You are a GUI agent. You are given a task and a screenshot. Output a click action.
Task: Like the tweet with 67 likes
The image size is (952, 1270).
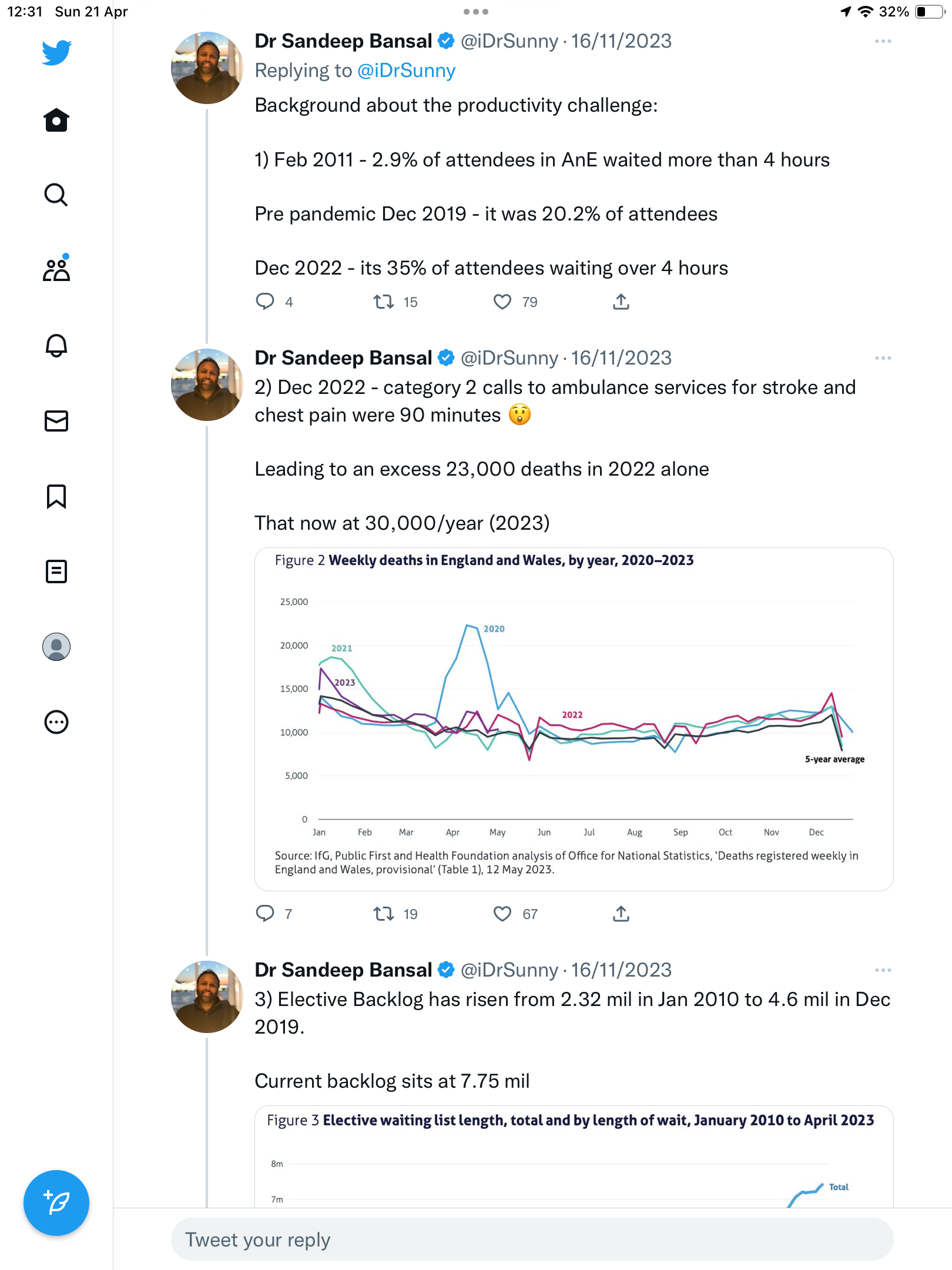(502, 914)
